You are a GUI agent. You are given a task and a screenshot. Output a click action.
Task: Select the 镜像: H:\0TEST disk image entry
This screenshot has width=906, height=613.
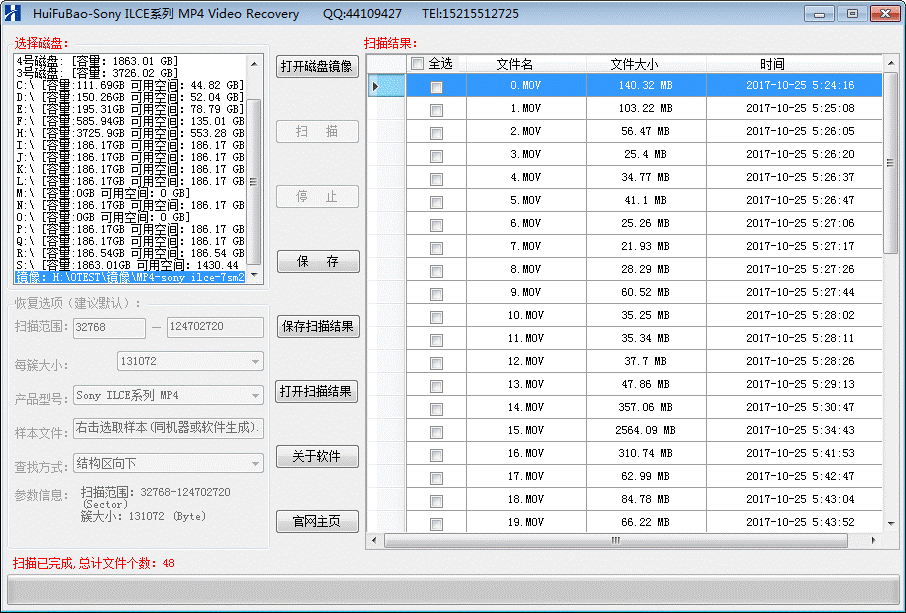pyautogui.click(x=130, y=277)
